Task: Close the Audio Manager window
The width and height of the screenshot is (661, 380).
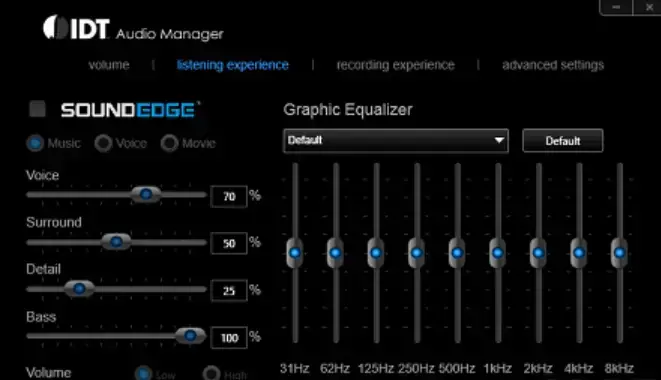Action: [x=649, y=7]
